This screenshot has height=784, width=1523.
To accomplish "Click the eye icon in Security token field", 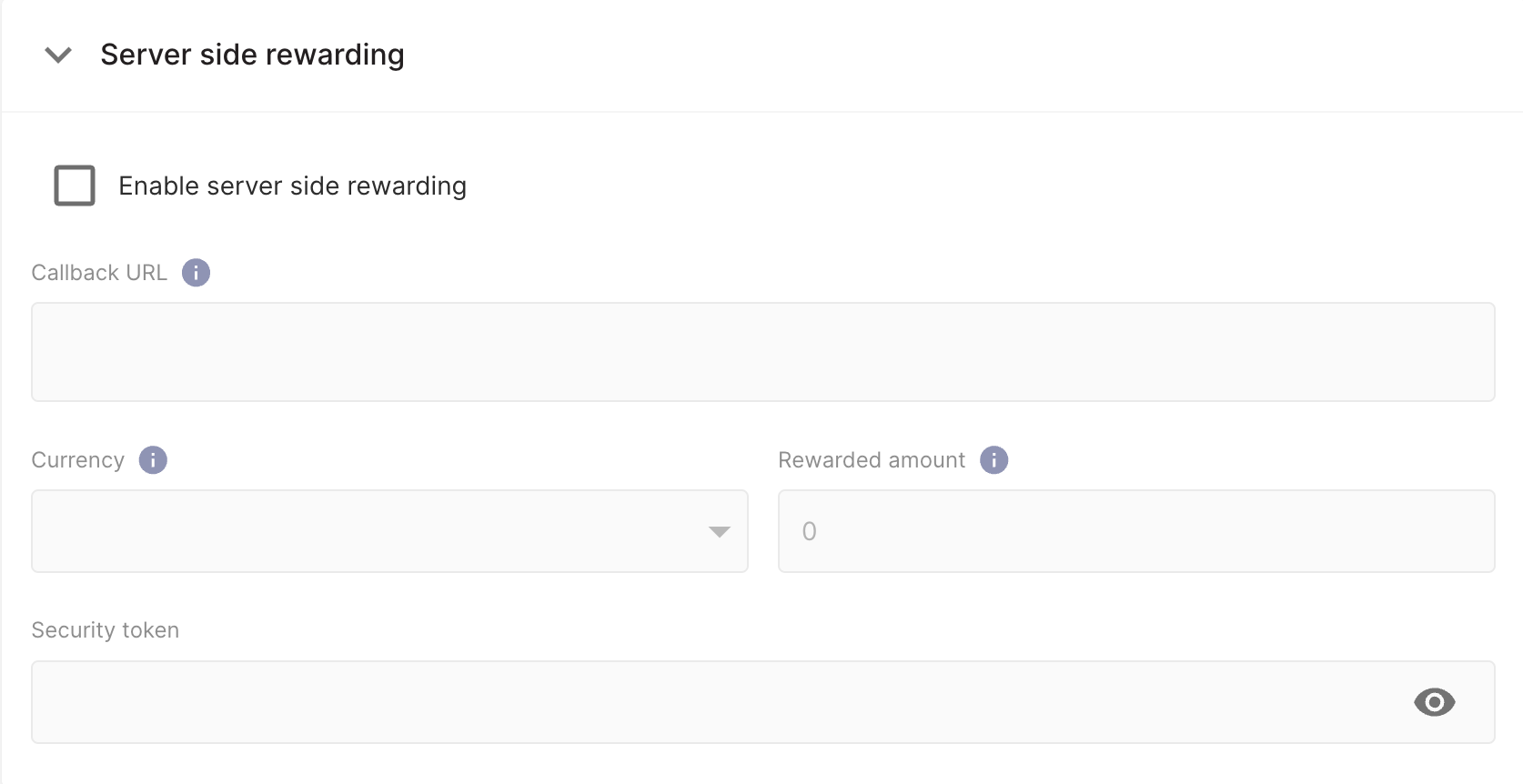I will point(1435,702).
